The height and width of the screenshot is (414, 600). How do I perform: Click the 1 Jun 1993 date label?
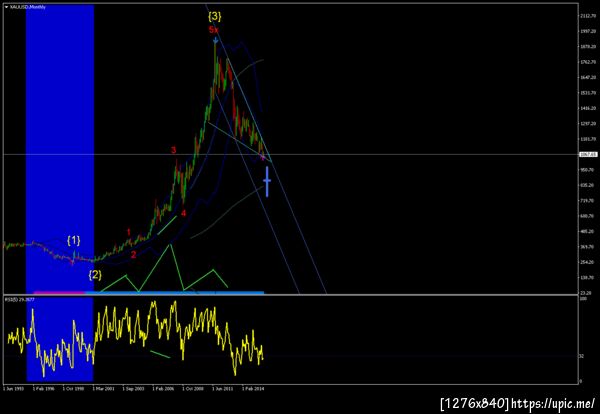[13, 389]
